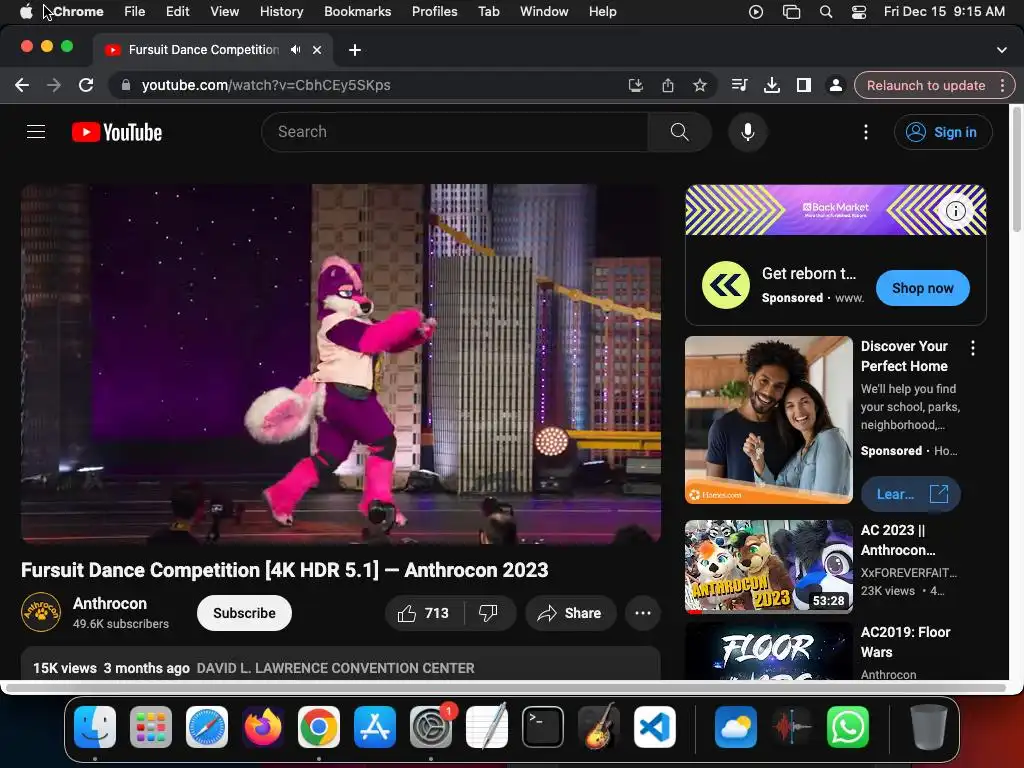Open the media controls icon in toolbar
The width and height of the screenshot is (1024, 768).
point(739,86)
